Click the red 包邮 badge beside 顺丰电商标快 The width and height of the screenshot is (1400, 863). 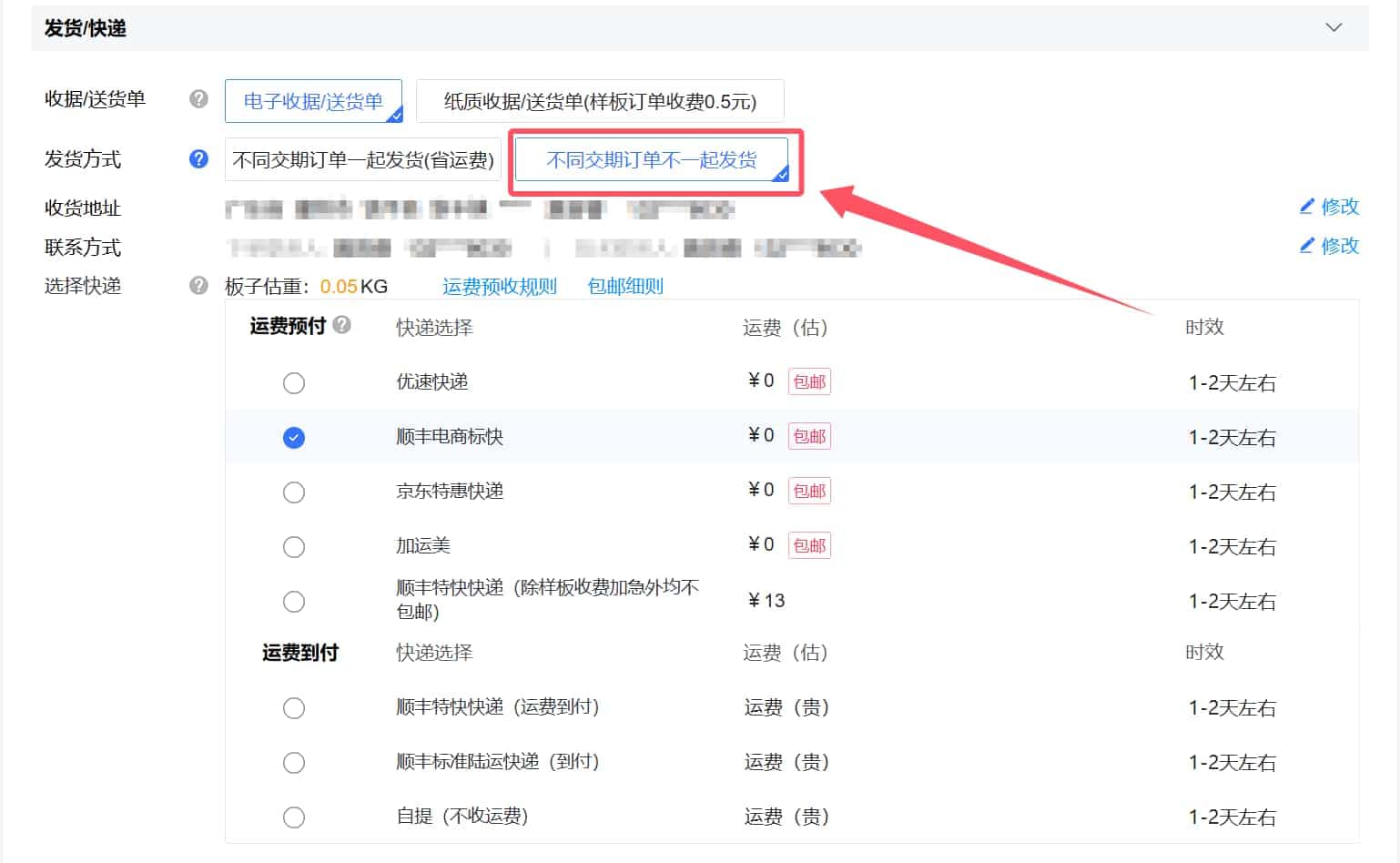(x=808, y=436)
